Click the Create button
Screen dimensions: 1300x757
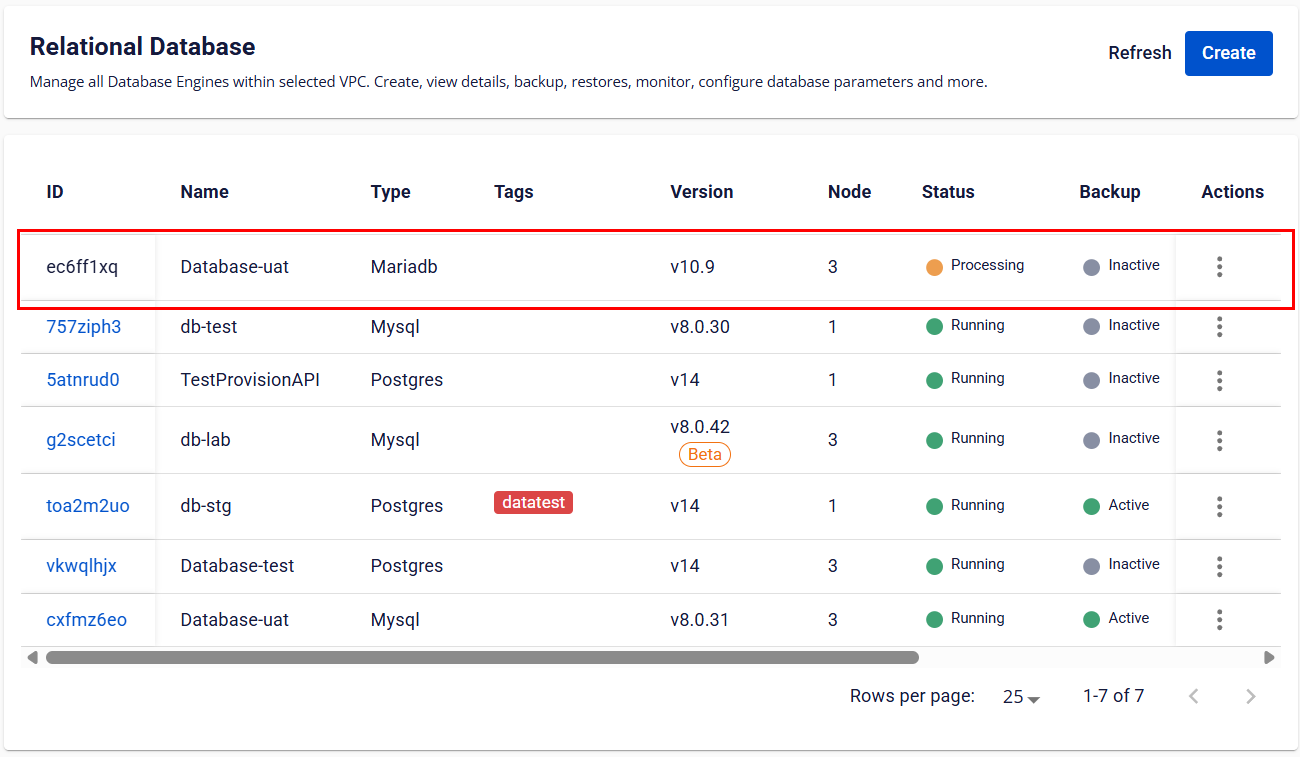pyautogui.click(x=1228, y=53)
